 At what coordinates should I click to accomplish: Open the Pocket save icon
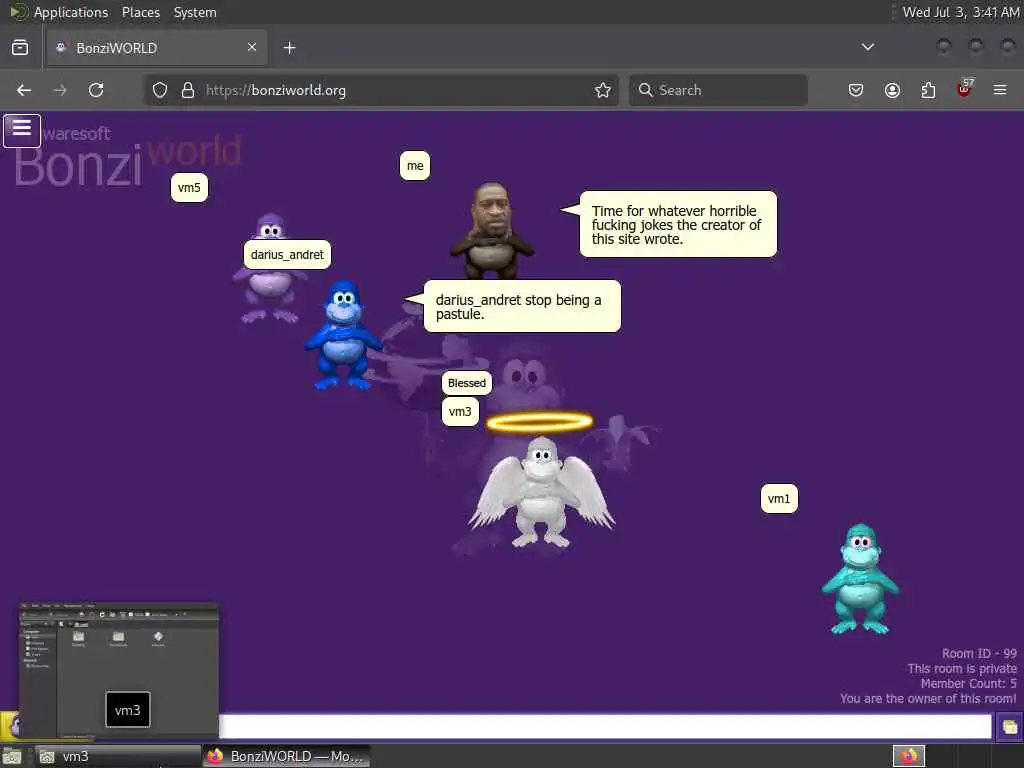(x=856, y=90)
